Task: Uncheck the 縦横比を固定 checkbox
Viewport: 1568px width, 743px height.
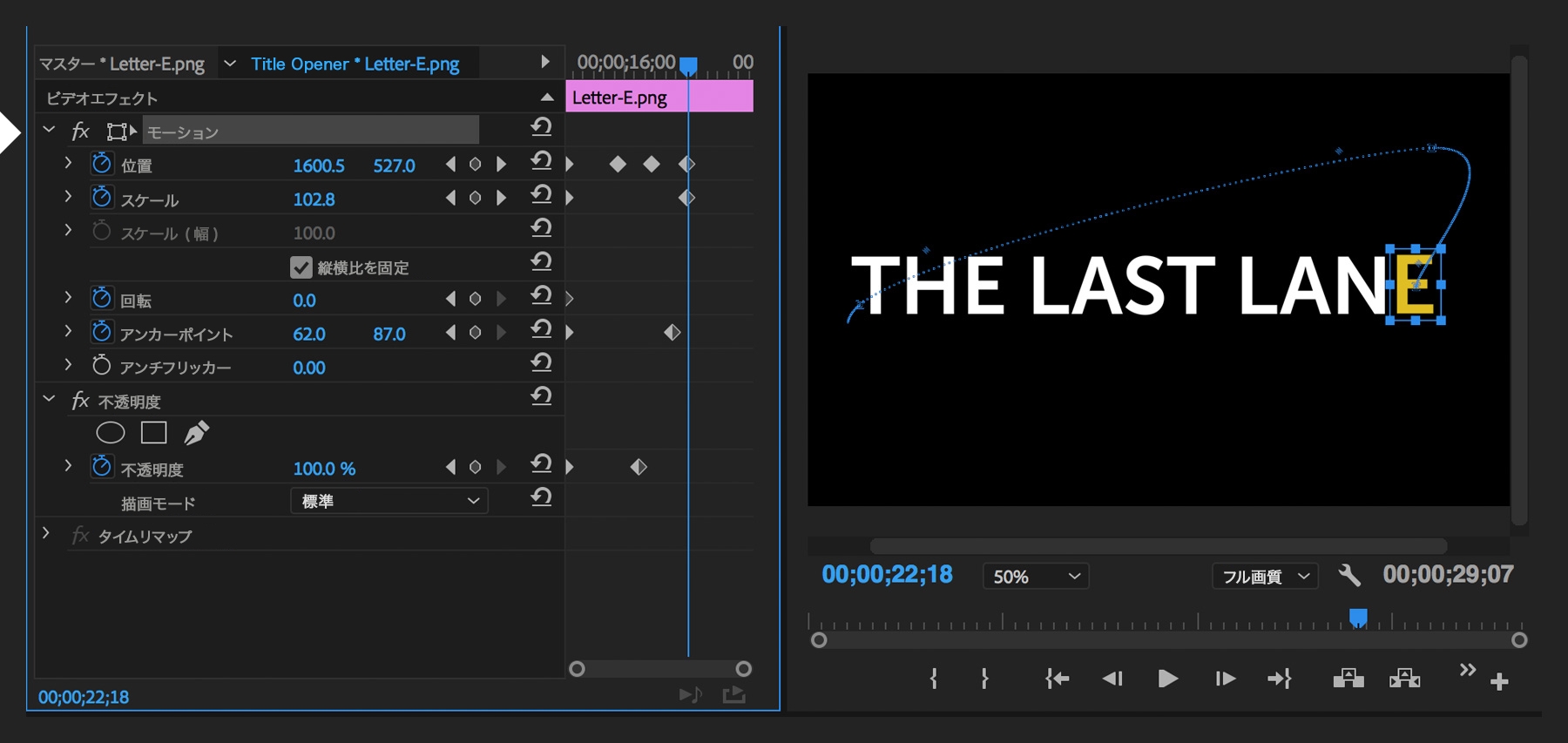Action: coord(301,267)
